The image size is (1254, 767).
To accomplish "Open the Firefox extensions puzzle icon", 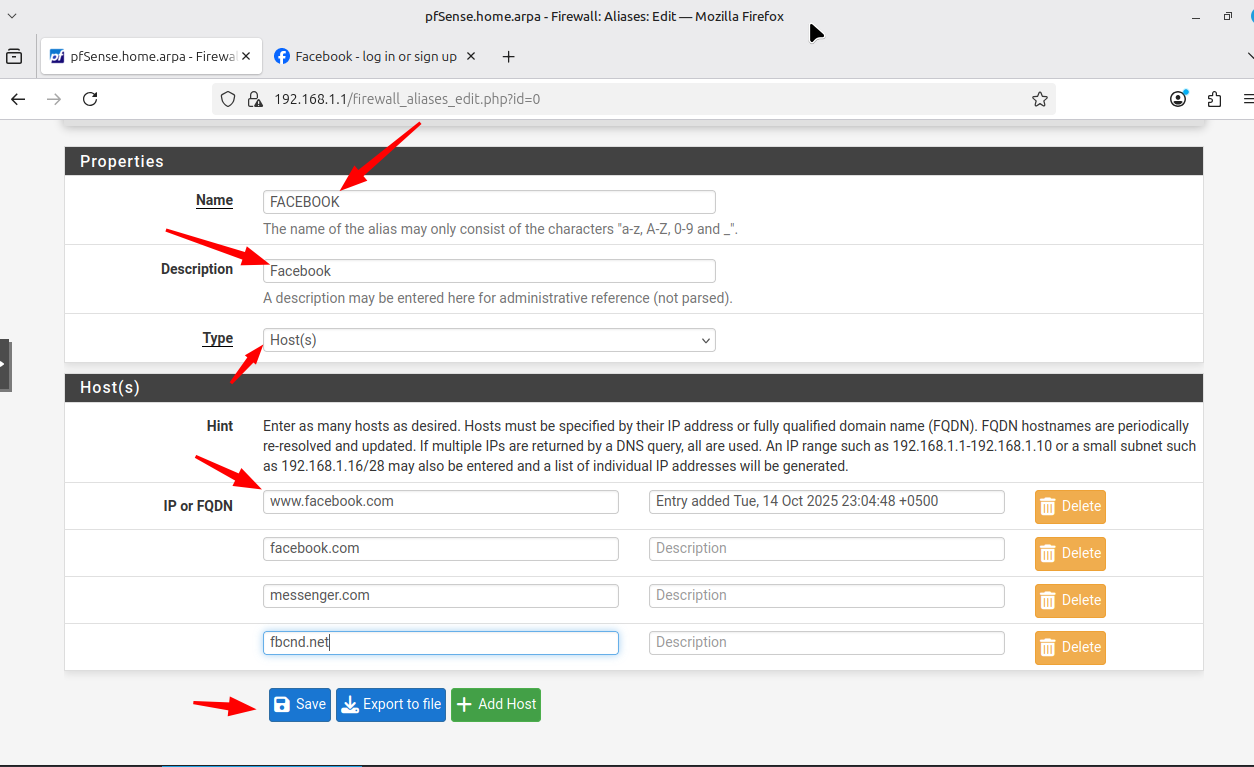I will tap(1214, 99).
